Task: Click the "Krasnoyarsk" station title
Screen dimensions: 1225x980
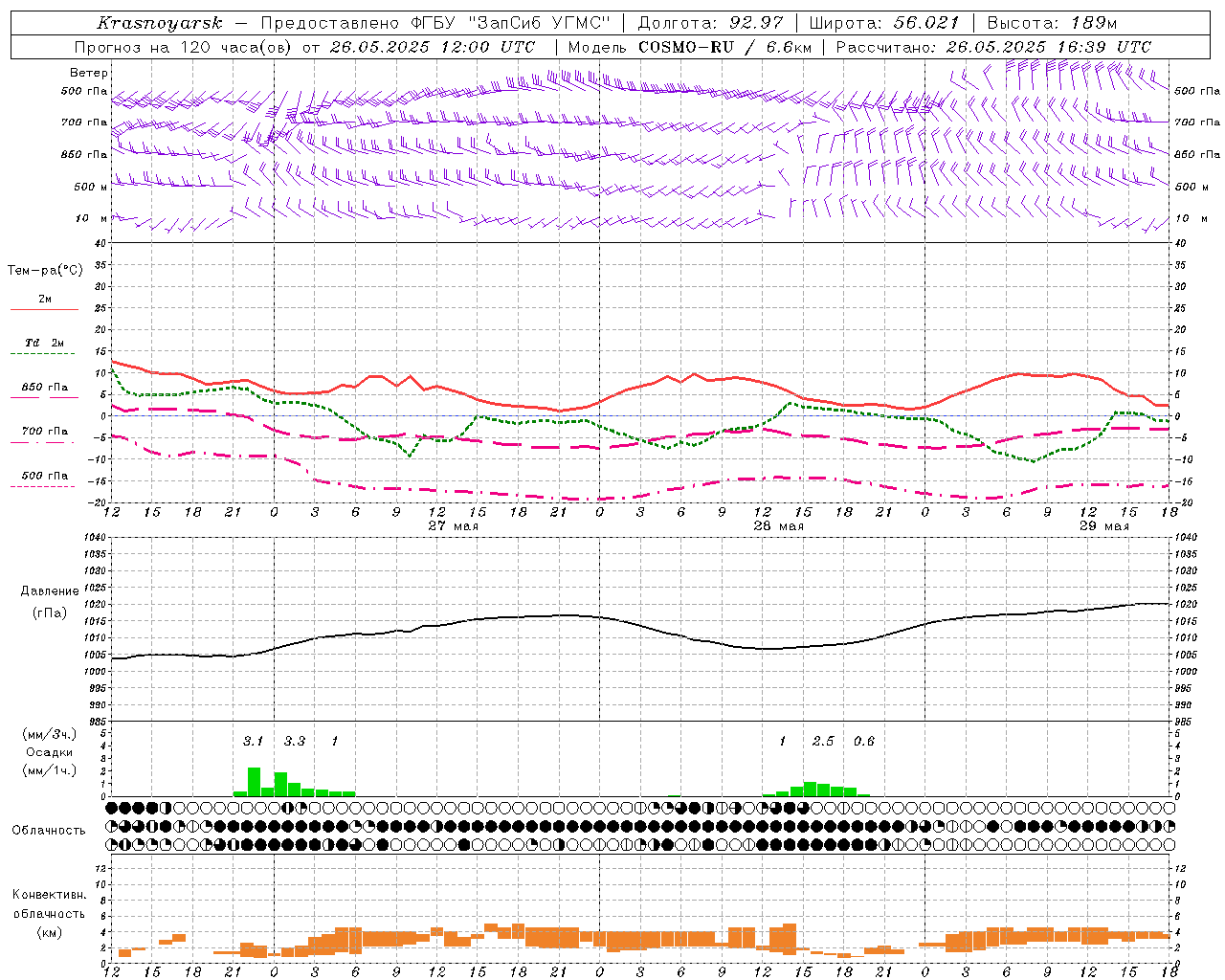Action: [160, 23]
